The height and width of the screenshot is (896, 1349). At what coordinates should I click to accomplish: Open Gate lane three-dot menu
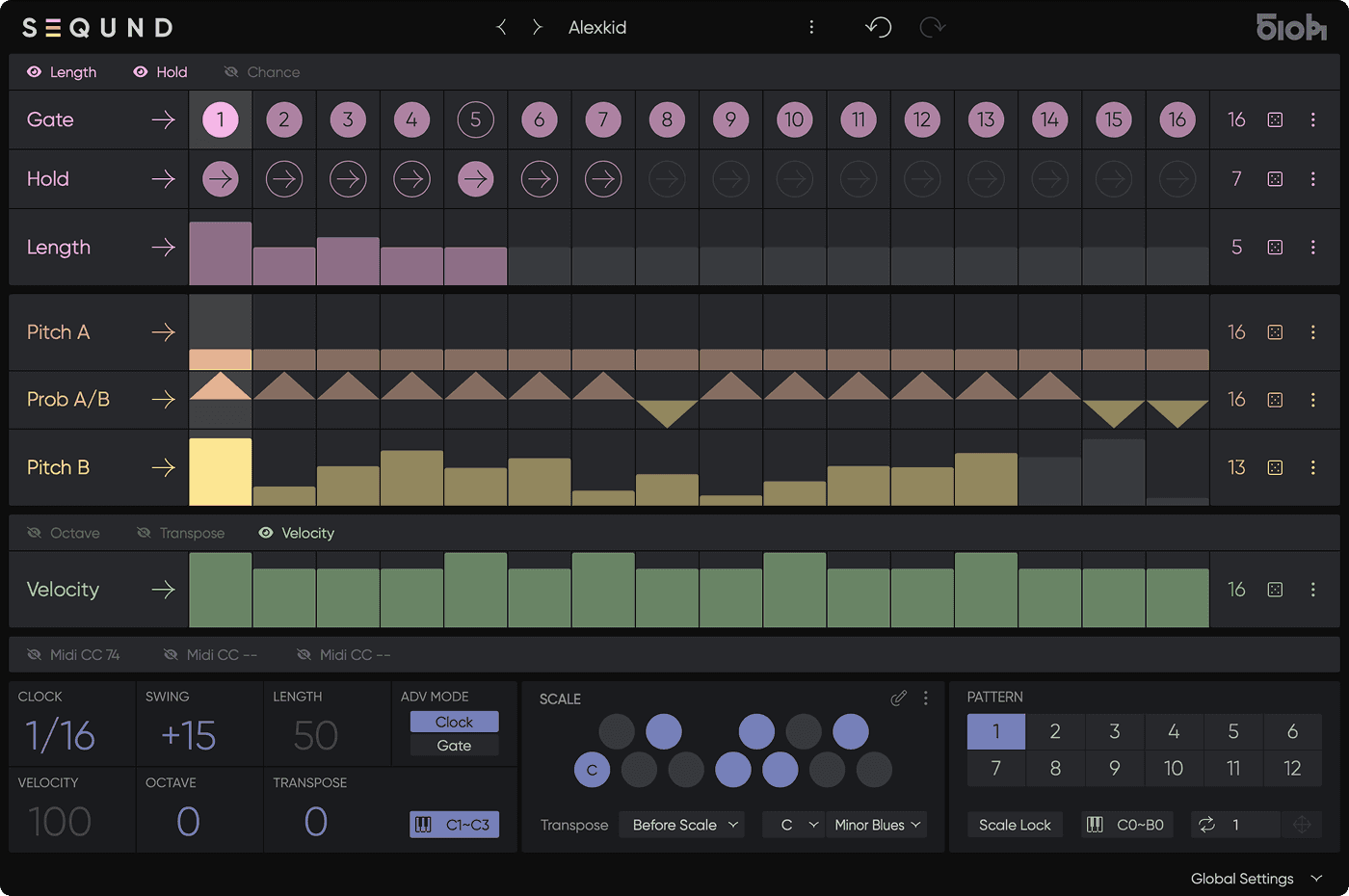[1313, 119]
